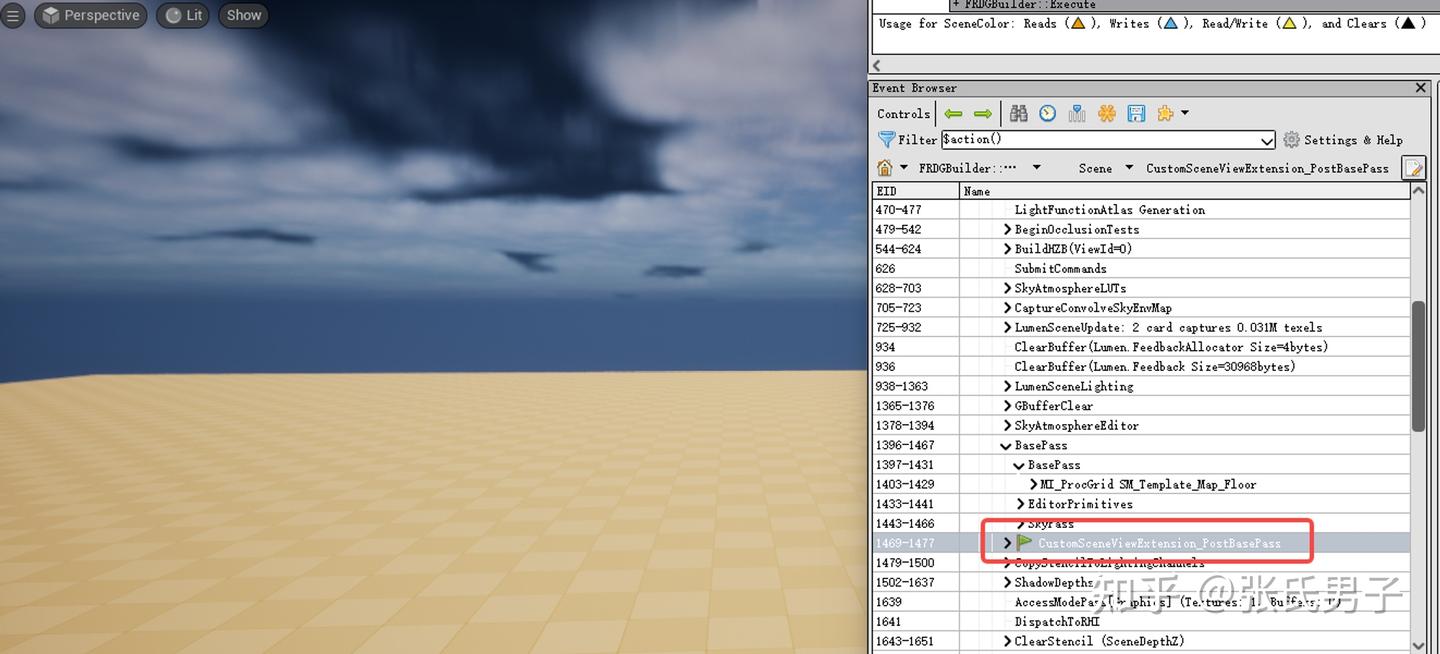Click the edit pencil icon next to CustomSceneViewExtension_PostBasePass
Viewport: 1440px width, 654px height.
[1414, 167]
